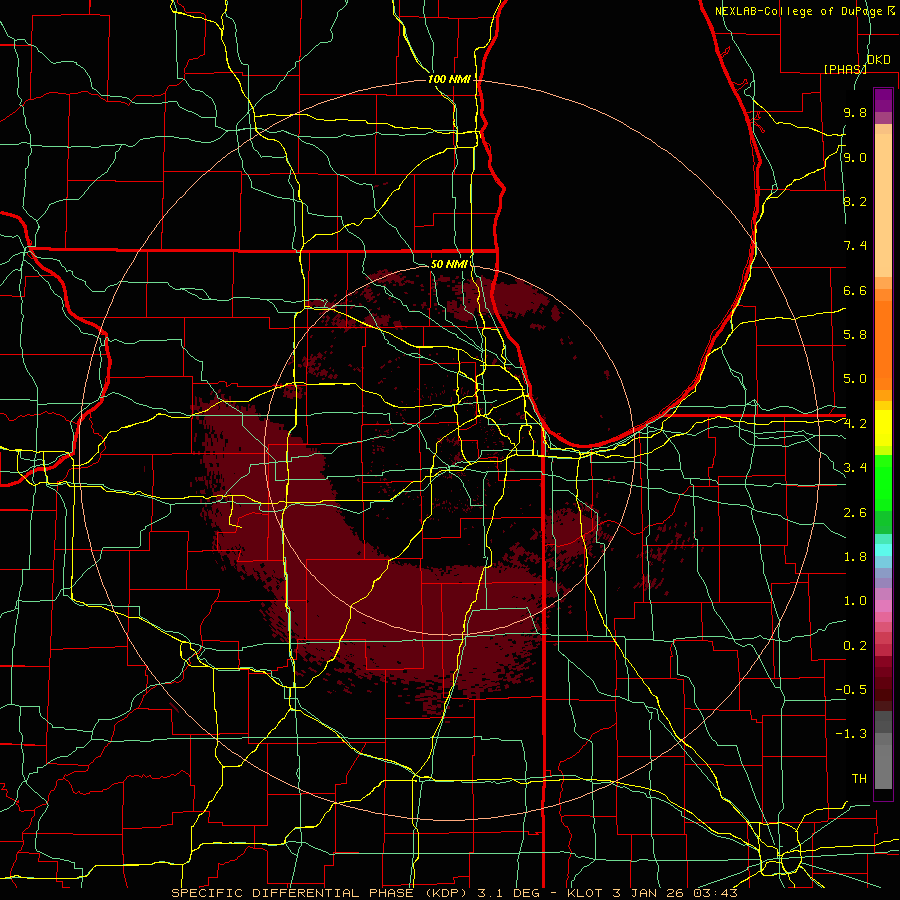Click the KLOT 3 JAN 26 03:43 timestamp
Image resolution: width=900 pixels, height=900 pixels.
point(652,893)
